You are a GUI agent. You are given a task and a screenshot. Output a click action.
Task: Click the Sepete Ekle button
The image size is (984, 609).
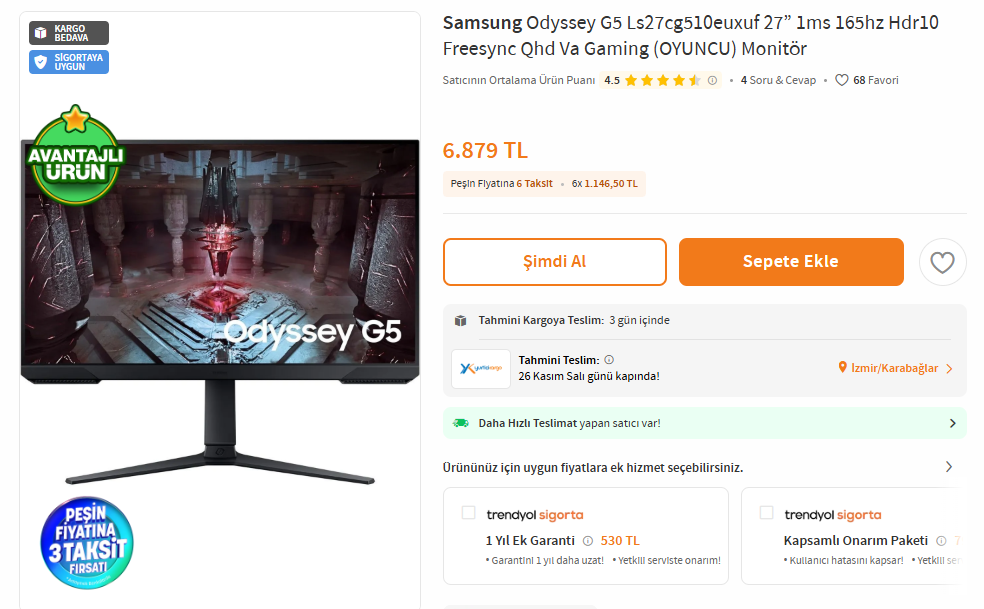click(791, 262)
